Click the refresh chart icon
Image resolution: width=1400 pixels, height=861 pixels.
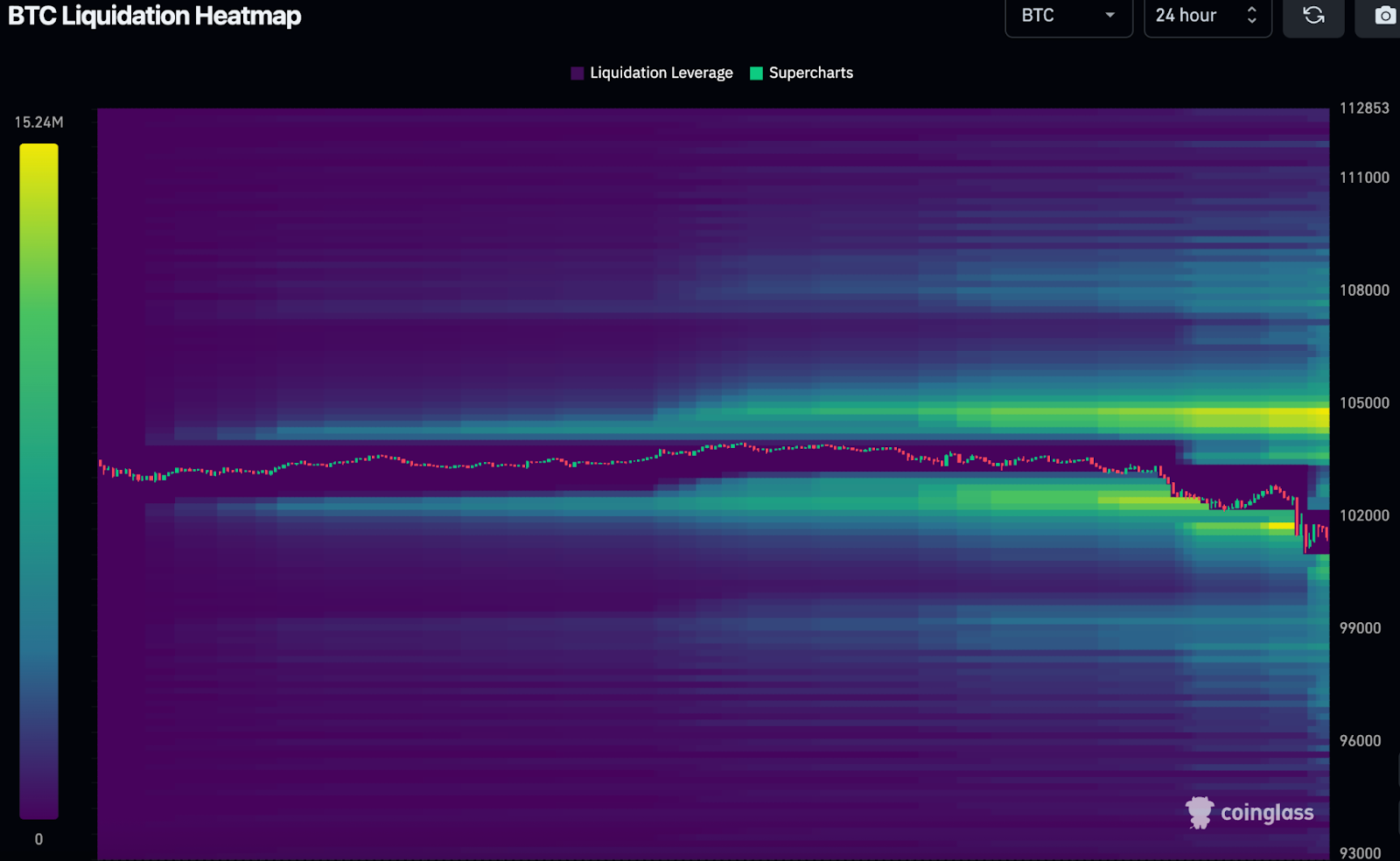pyautogui.click(x=1313, y=16)
